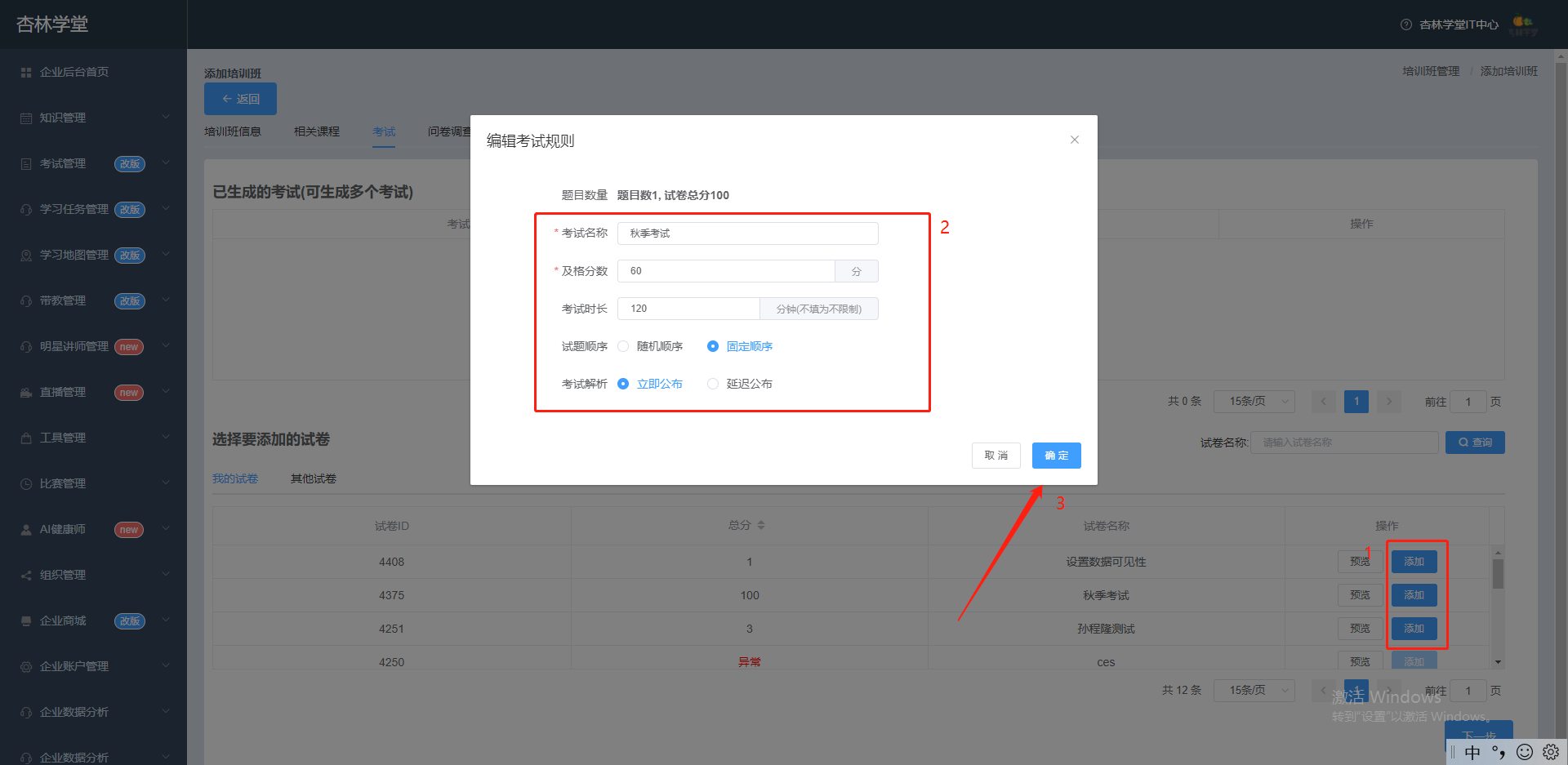
Task: Open the upper 15条/页 page size dropdown
Action: 1254,402
